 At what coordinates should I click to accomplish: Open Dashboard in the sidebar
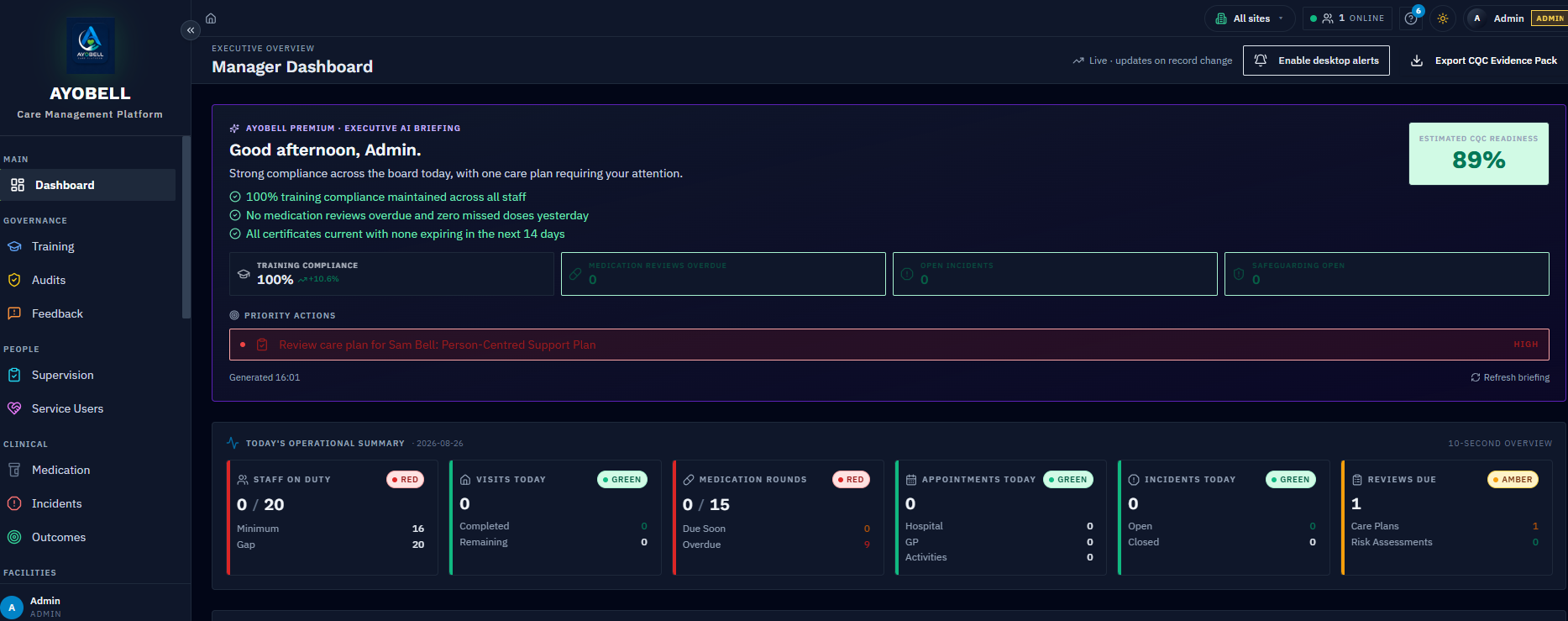(87, 185)
